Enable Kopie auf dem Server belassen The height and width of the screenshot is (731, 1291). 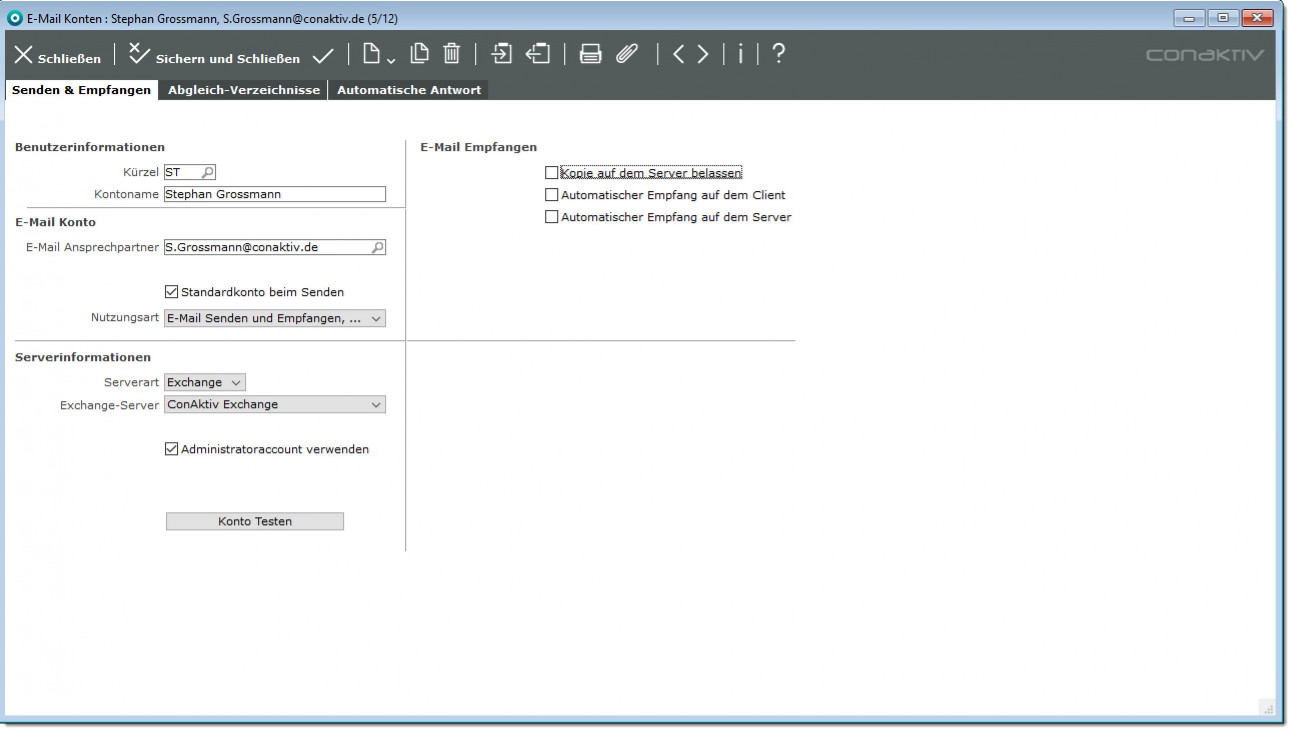(551, 173)
